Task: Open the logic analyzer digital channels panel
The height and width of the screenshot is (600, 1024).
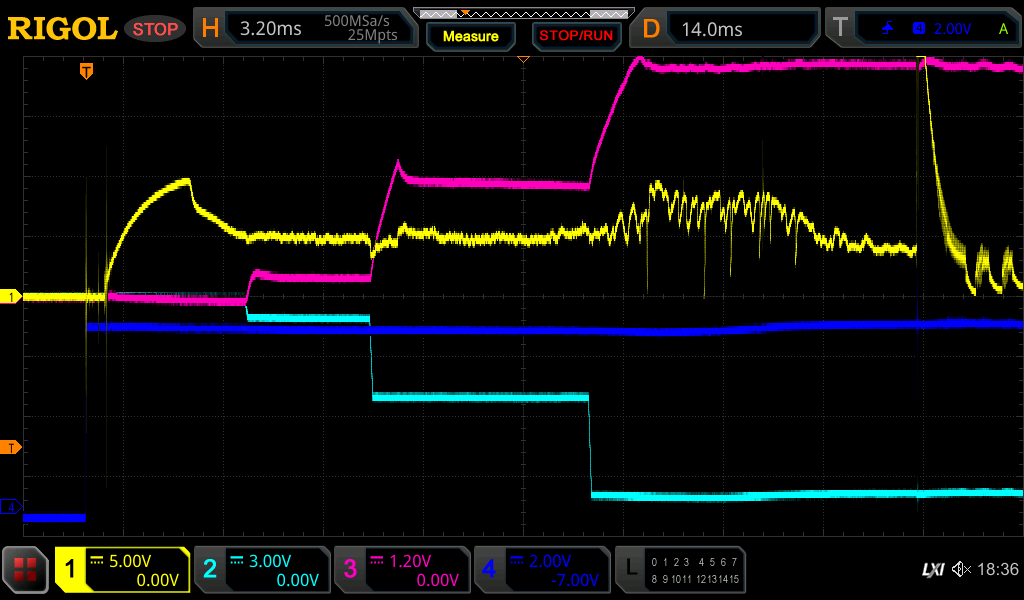Action: (x=681, y=570)
